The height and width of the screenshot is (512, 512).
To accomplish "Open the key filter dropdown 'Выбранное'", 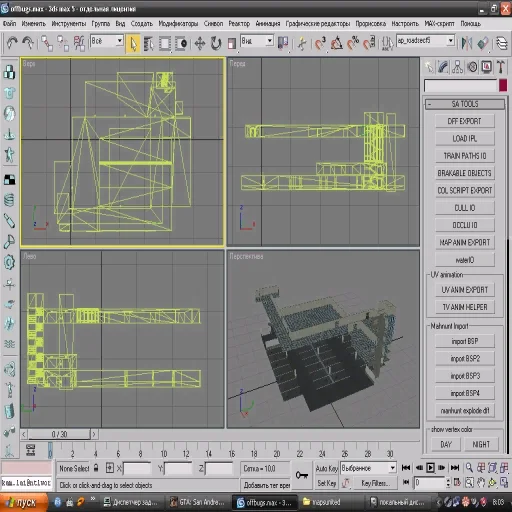I will coord(368,468).
